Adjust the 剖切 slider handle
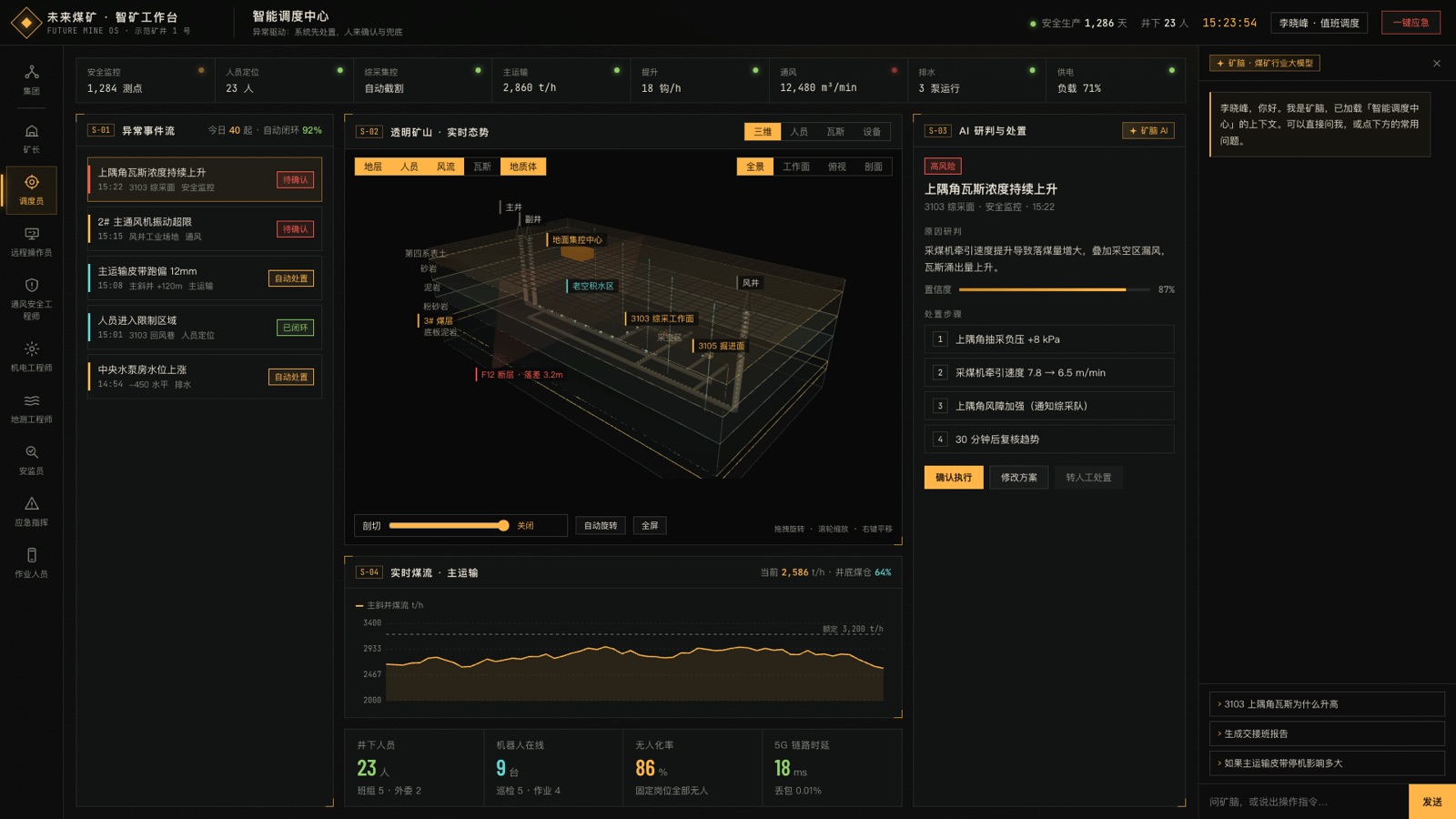Screen dimensions: 1456x819 click(503, 525)
